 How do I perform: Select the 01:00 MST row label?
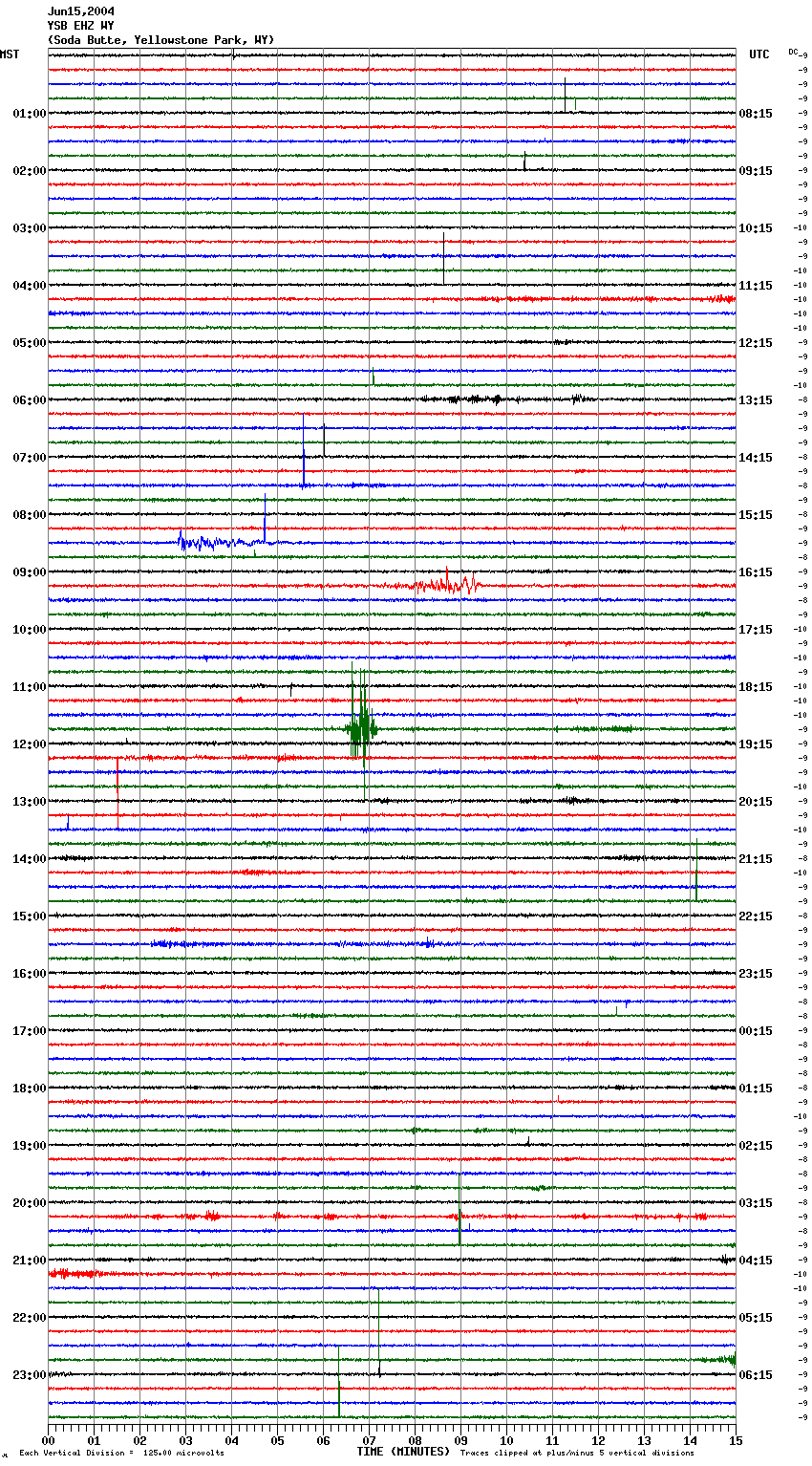(x=30, y=114)
